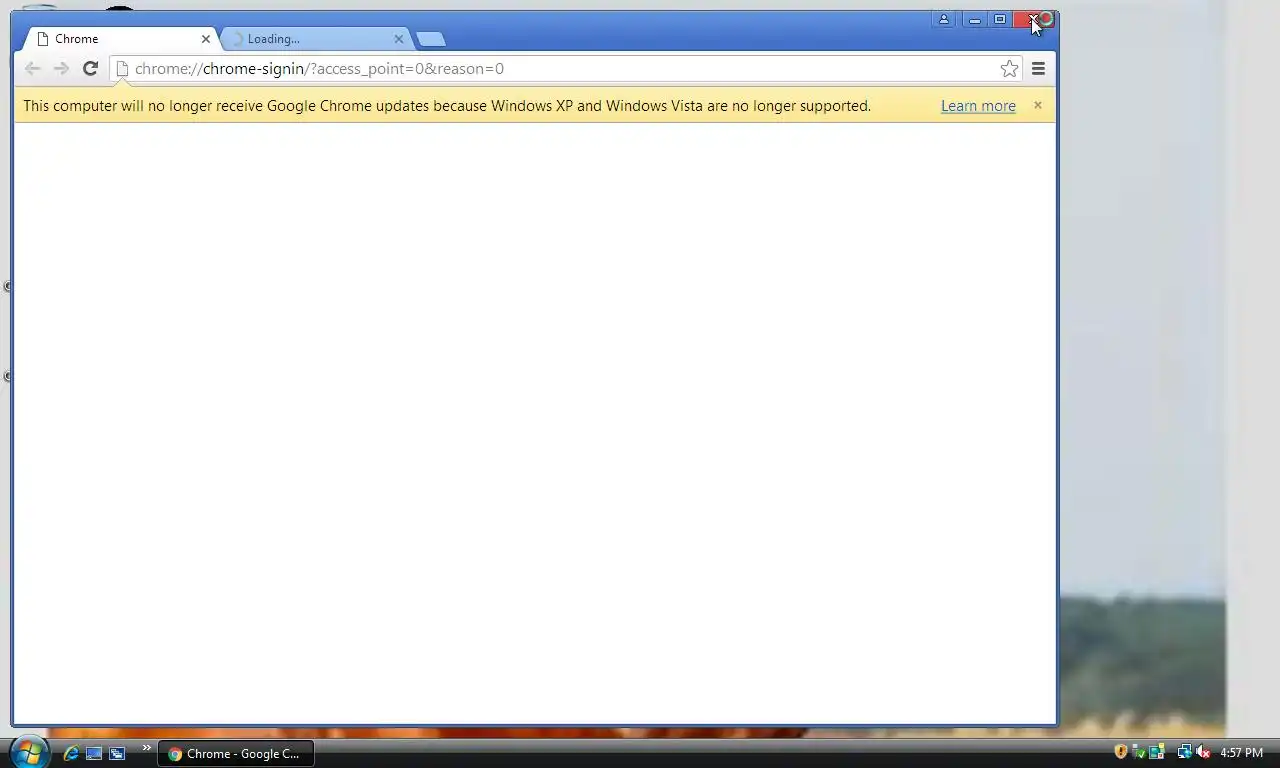Image resolution: width=1280 pixels, height=768 pixels.
Task: Open the Chrome profile user button
Action: 943,19
